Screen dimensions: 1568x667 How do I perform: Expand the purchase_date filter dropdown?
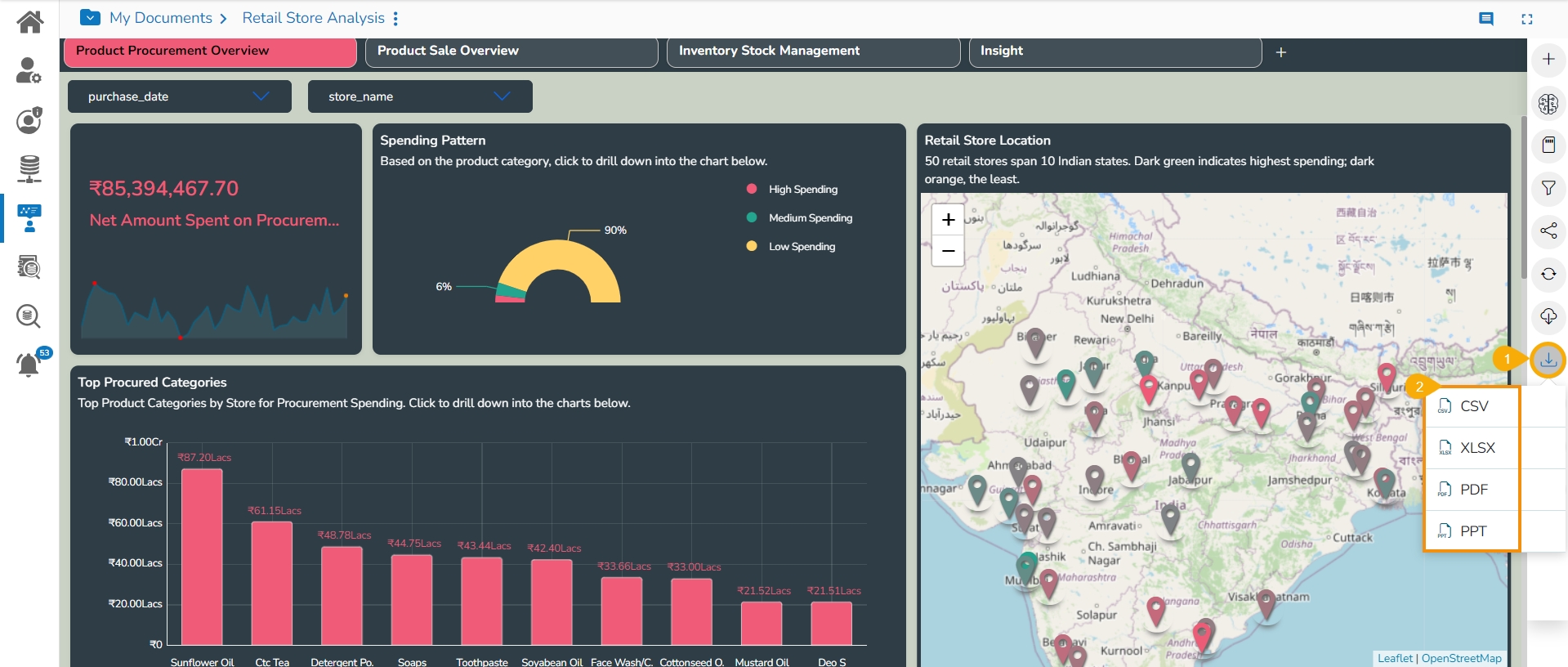(x=179, y=96)
